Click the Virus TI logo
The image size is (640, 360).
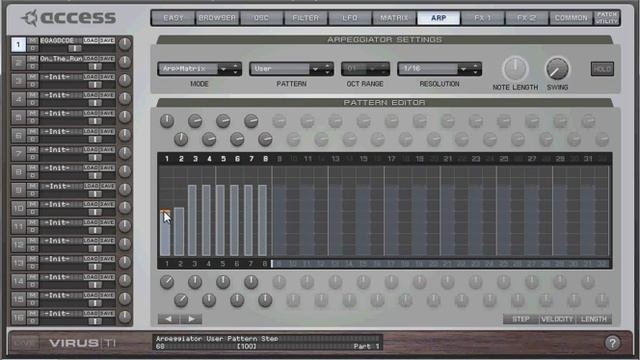83,343
